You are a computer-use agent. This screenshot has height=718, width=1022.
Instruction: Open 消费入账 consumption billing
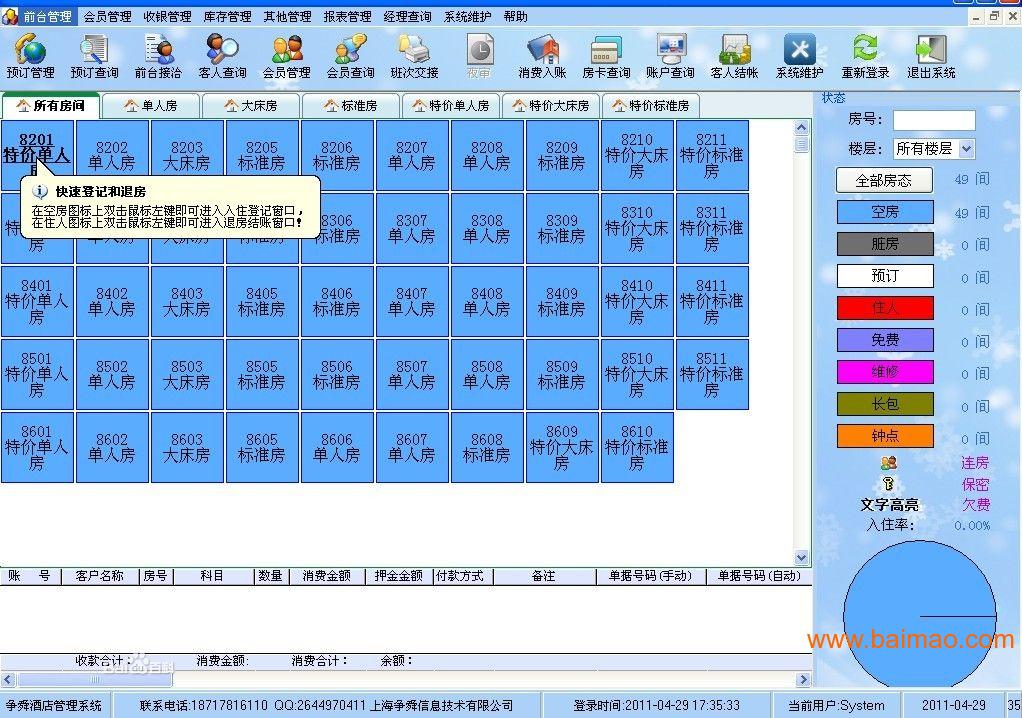tap(542, 55)
